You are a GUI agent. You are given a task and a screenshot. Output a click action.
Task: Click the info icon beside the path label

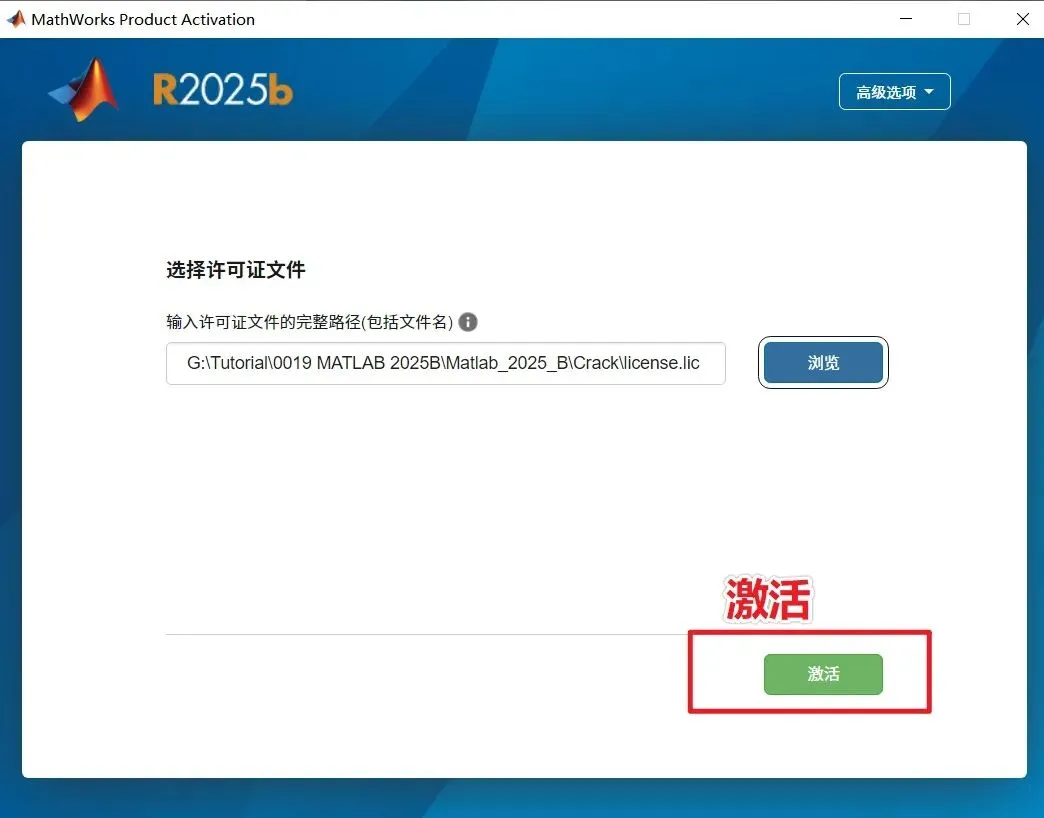[468, 322]
